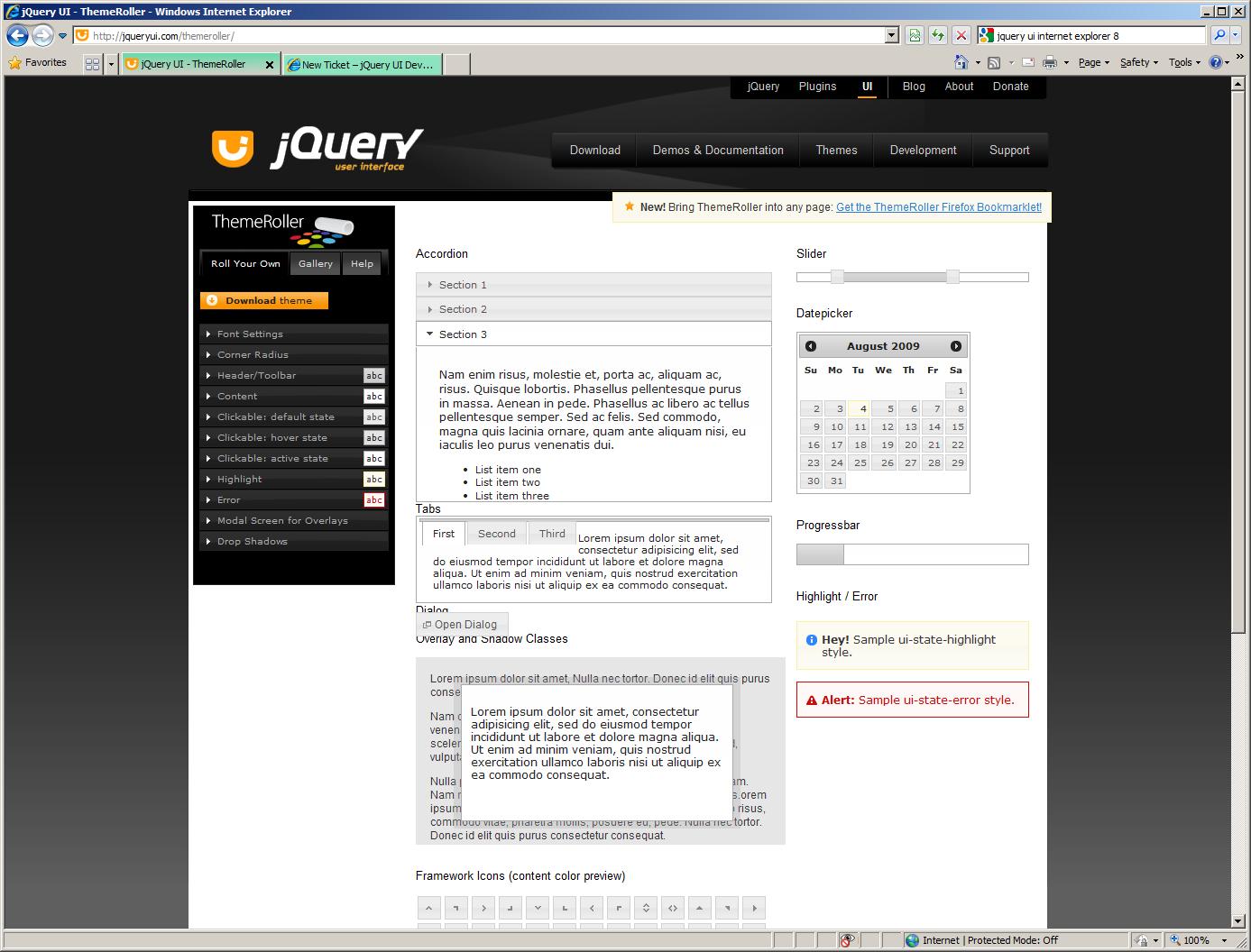Switch to the Gallery tab in ThemeRoller

pyautogui.click(x=316, y=263)
